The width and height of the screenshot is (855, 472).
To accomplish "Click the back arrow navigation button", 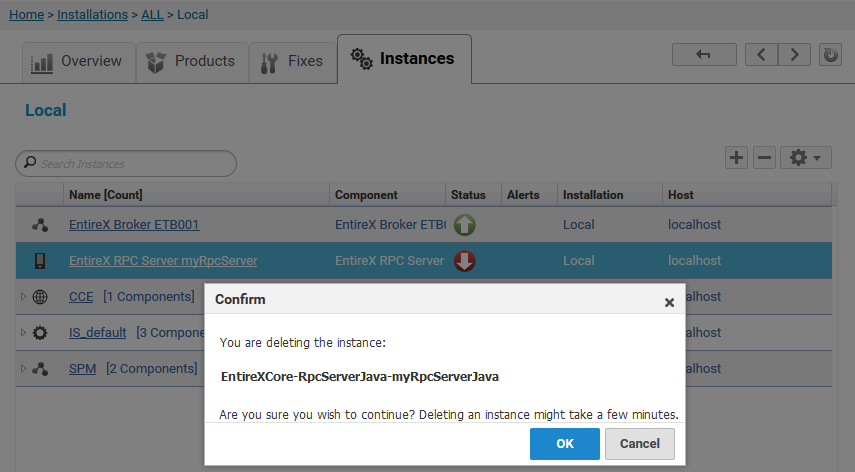I will [x=704, y=55].
